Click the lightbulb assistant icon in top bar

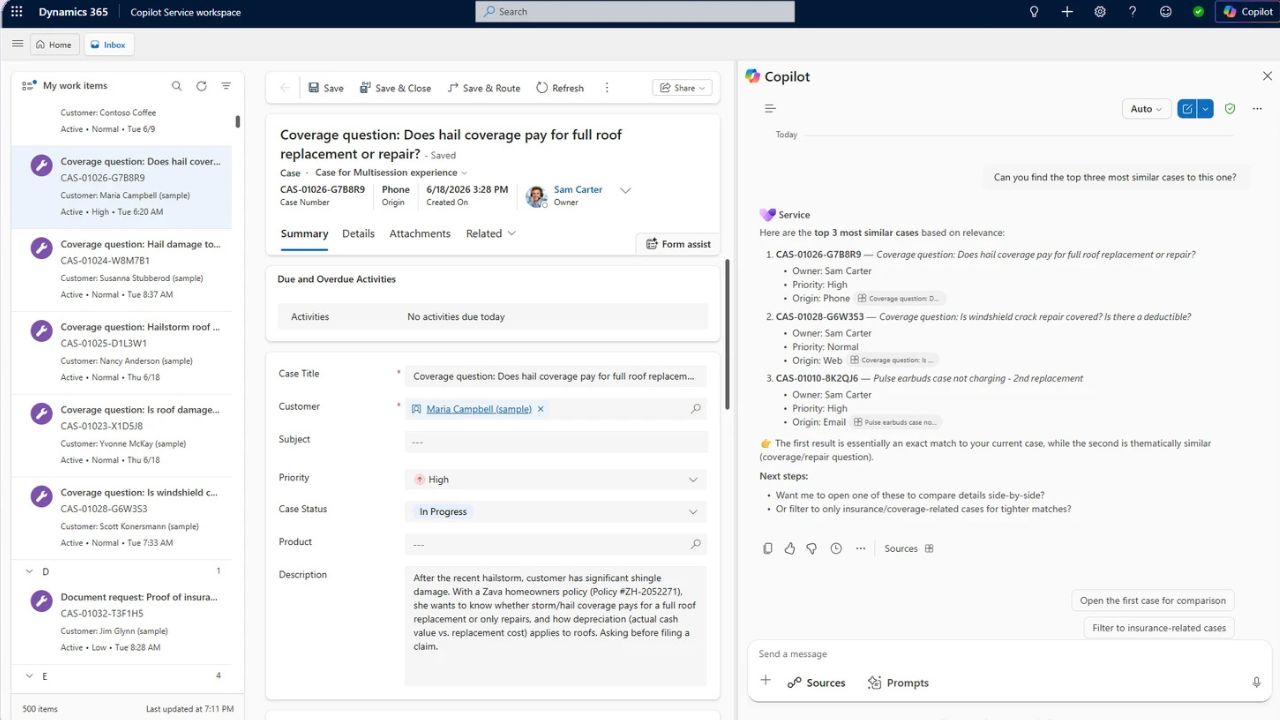click(x=1034, y=12)
